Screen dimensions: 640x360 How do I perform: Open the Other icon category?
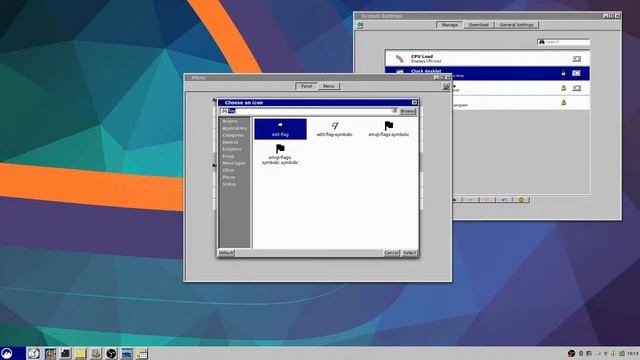(x=228, y=170)
